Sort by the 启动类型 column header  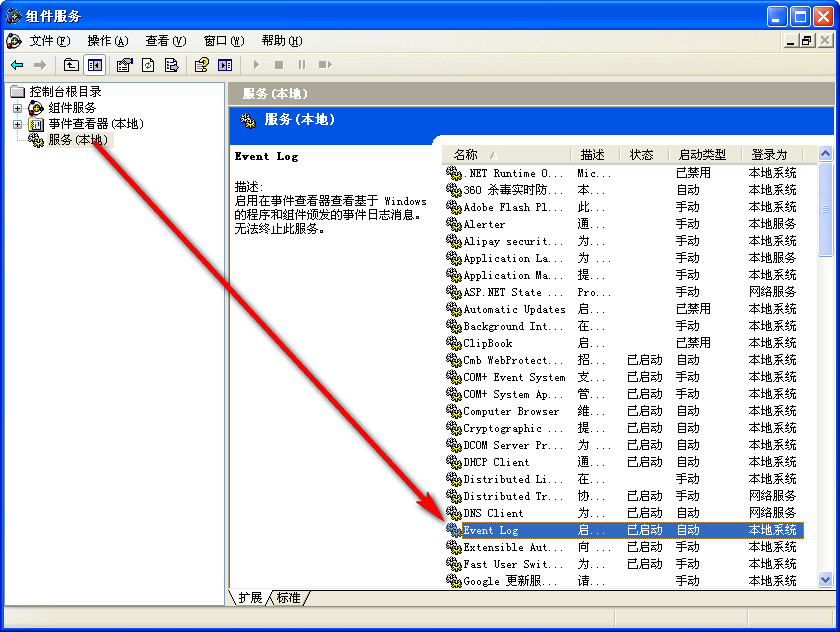(702, 155)
